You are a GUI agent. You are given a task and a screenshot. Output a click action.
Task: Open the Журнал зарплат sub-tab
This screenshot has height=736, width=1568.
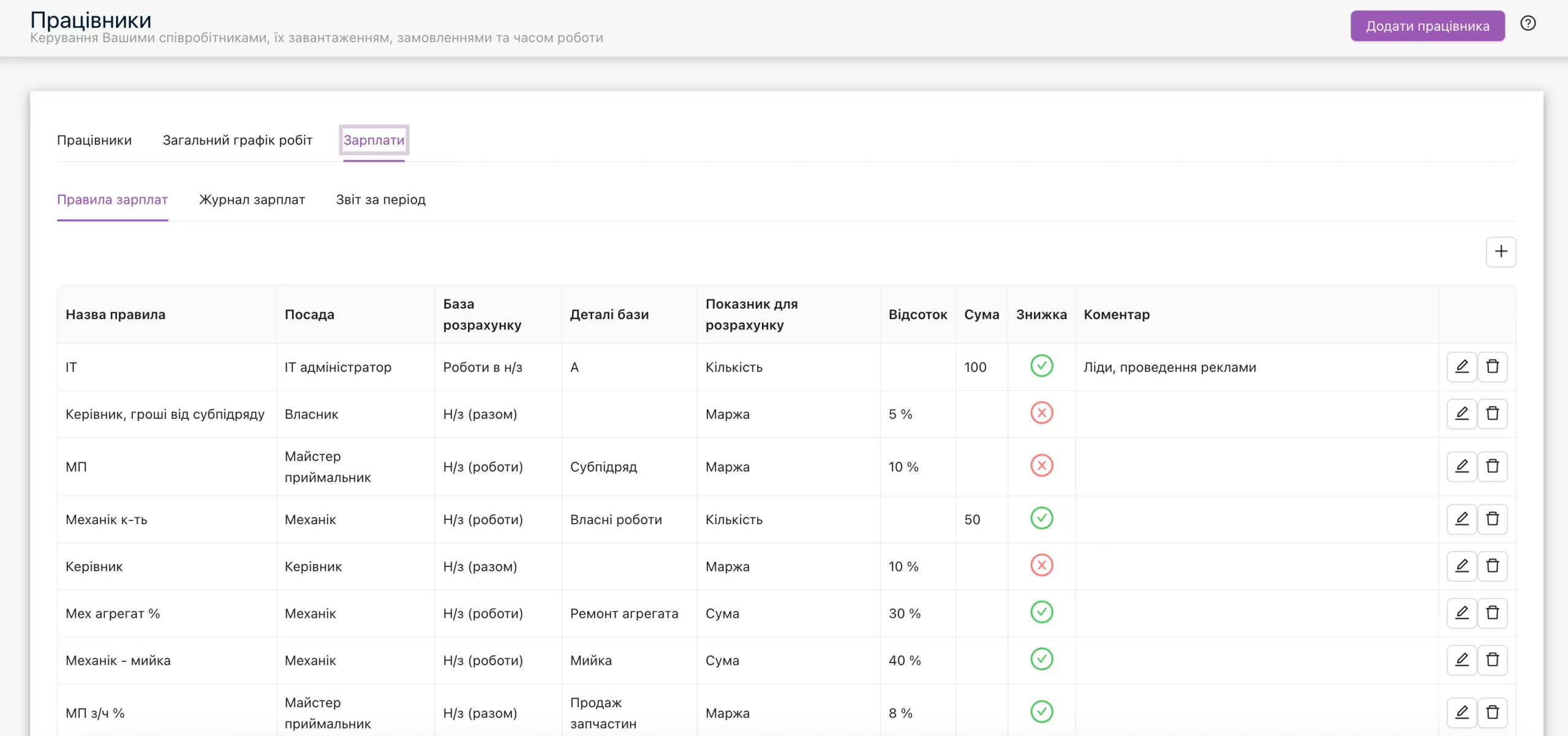tap(252, 200)
